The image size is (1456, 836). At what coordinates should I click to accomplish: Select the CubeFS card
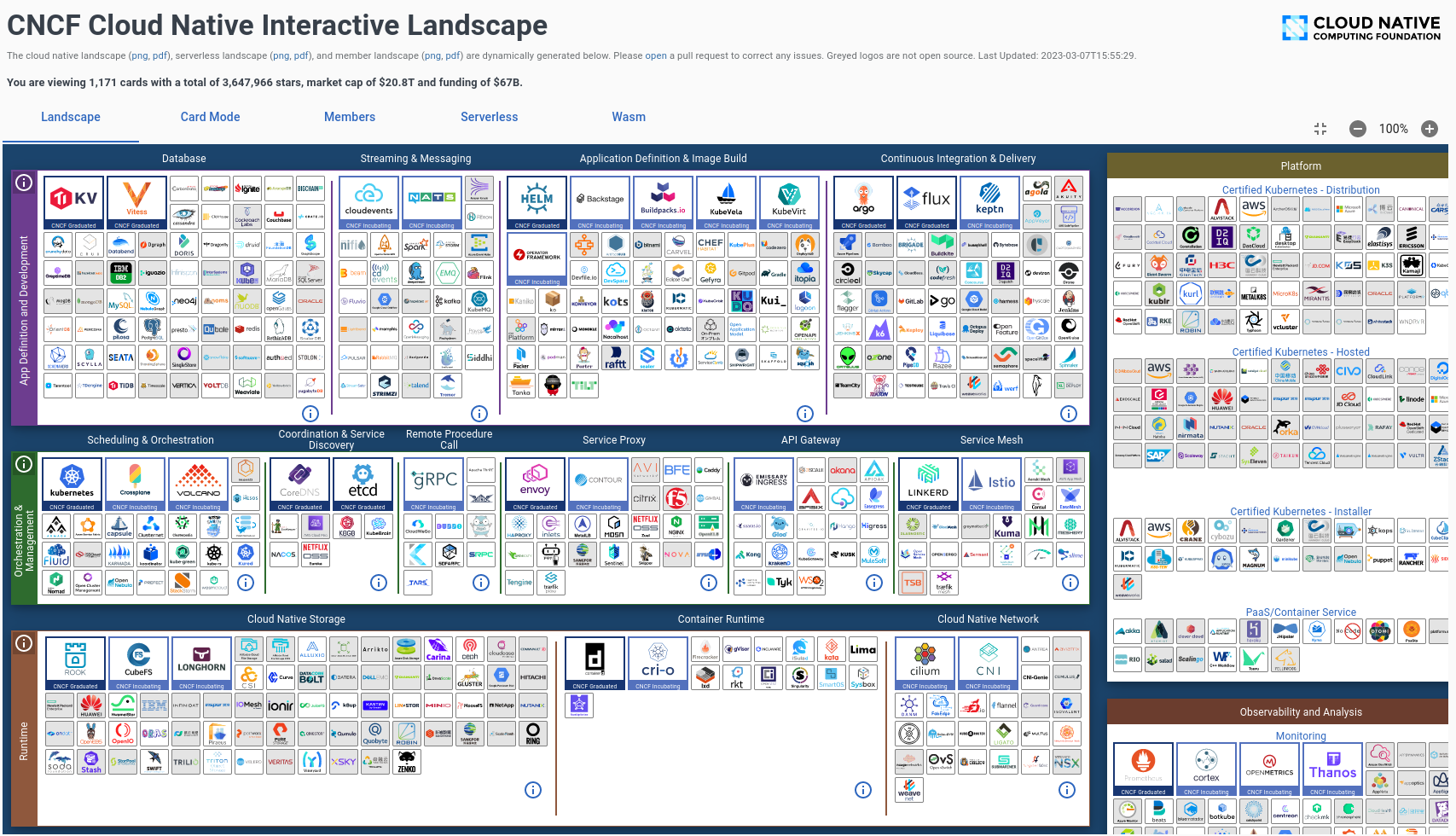(x=139, y=664)
